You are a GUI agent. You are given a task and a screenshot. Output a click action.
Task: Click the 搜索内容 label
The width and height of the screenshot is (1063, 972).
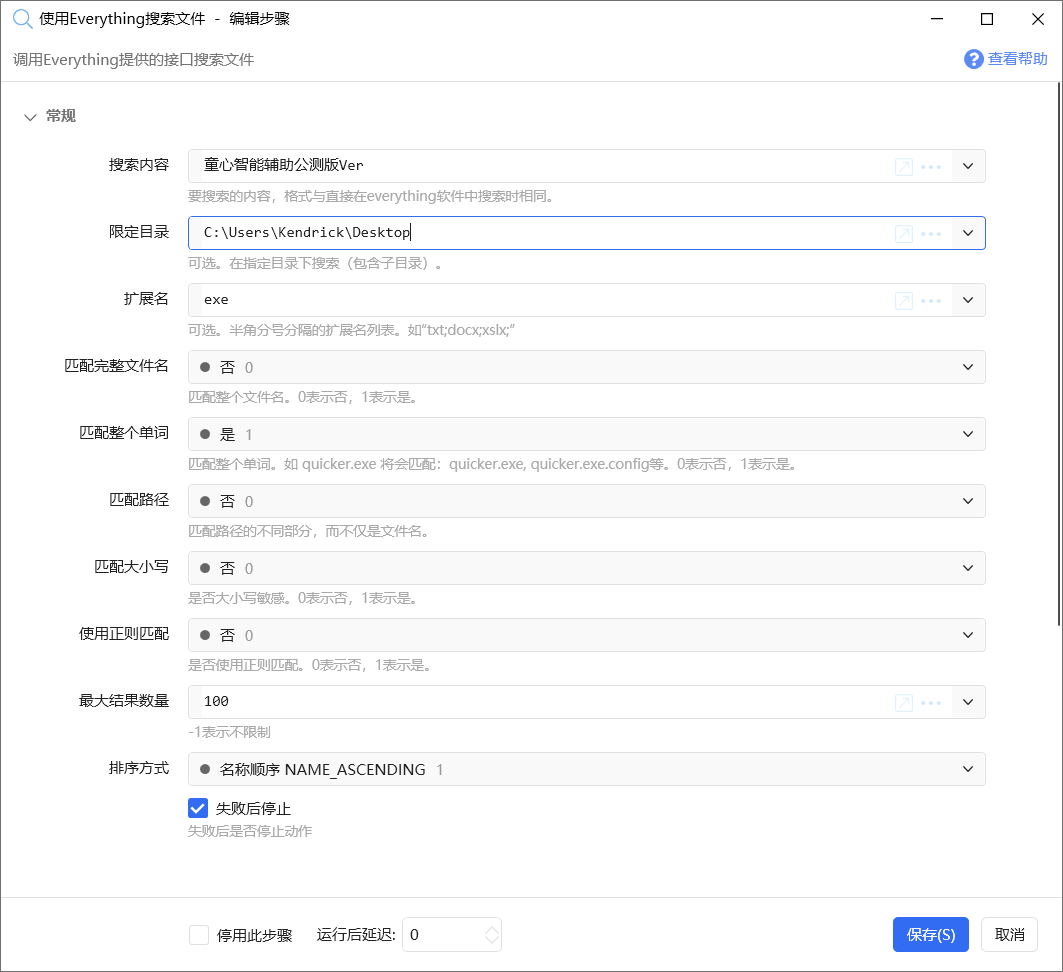139,165
